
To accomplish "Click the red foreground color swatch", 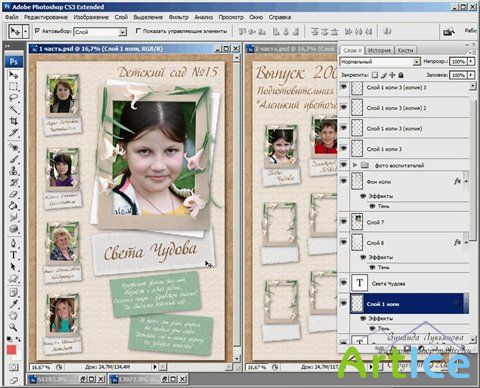I will pos(12,350).
